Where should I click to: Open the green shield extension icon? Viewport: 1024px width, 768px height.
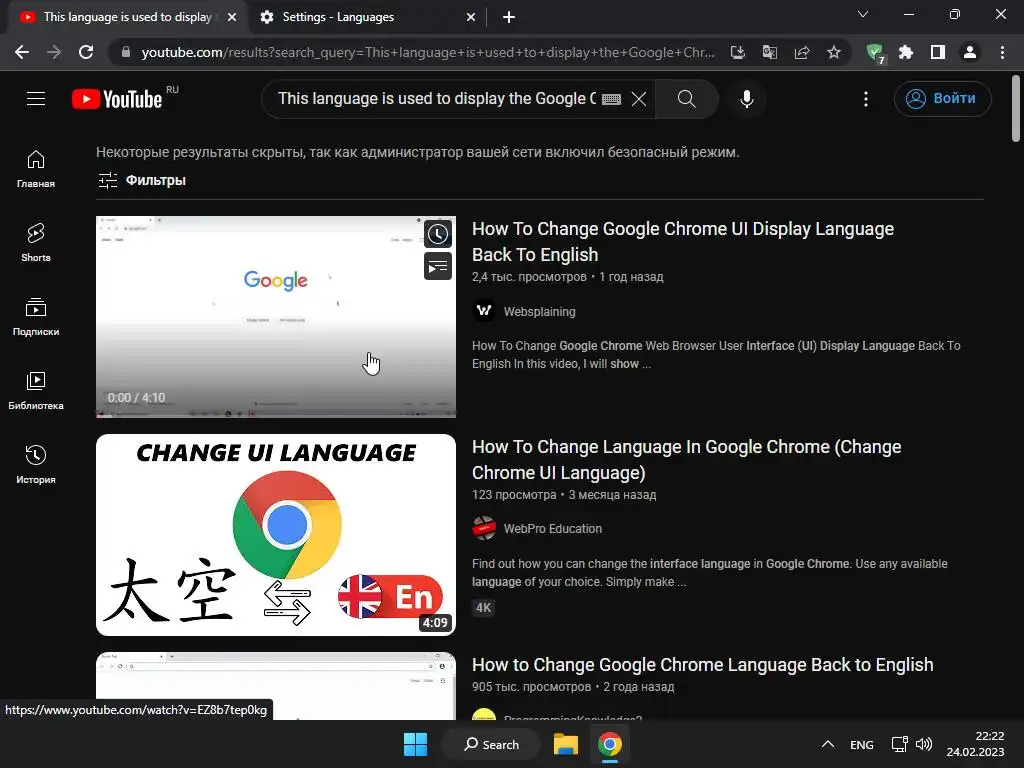[875, 53]
